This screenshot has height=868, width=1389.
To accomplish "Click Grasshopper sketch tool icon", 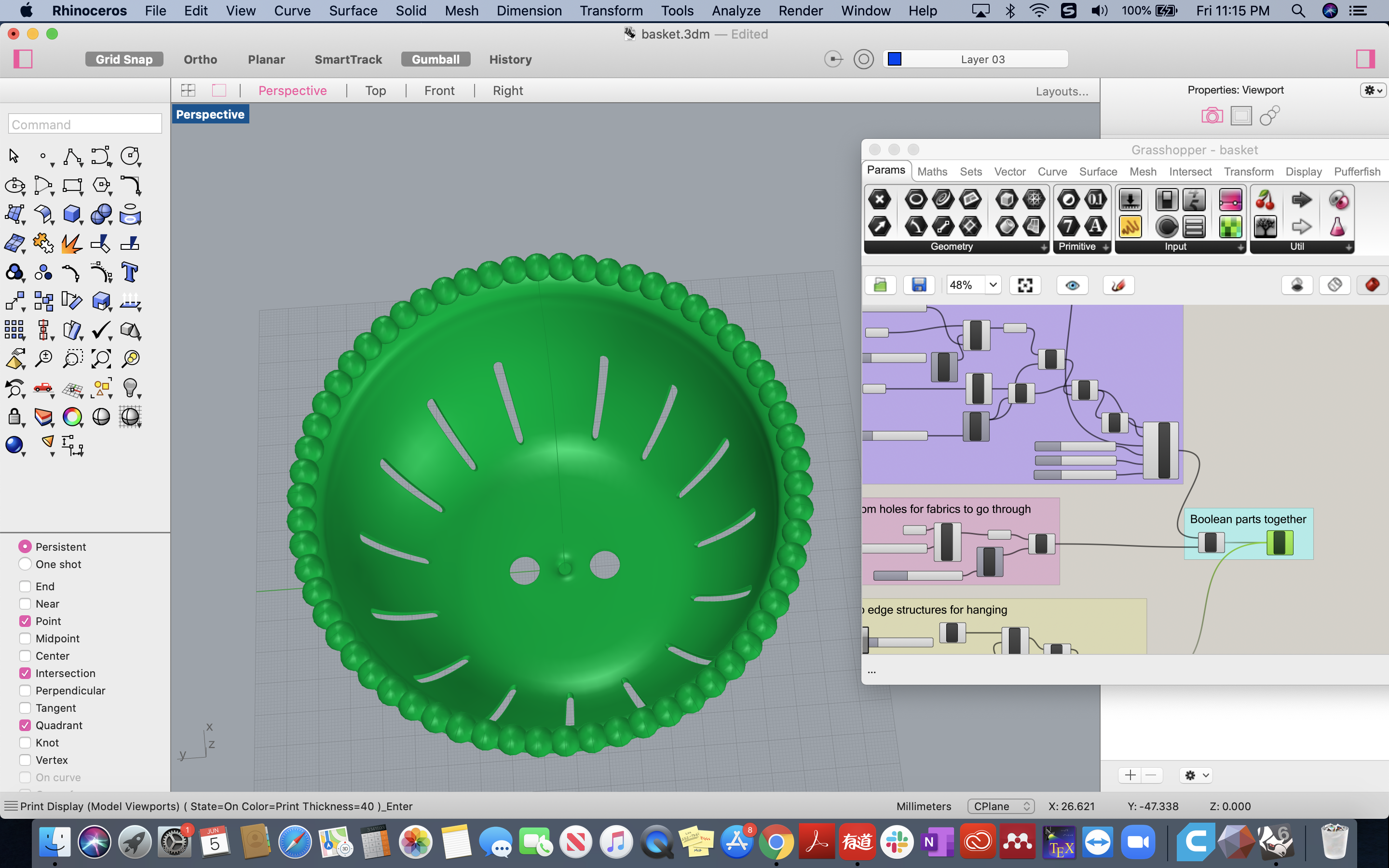I will click(x=1118, y=285).
